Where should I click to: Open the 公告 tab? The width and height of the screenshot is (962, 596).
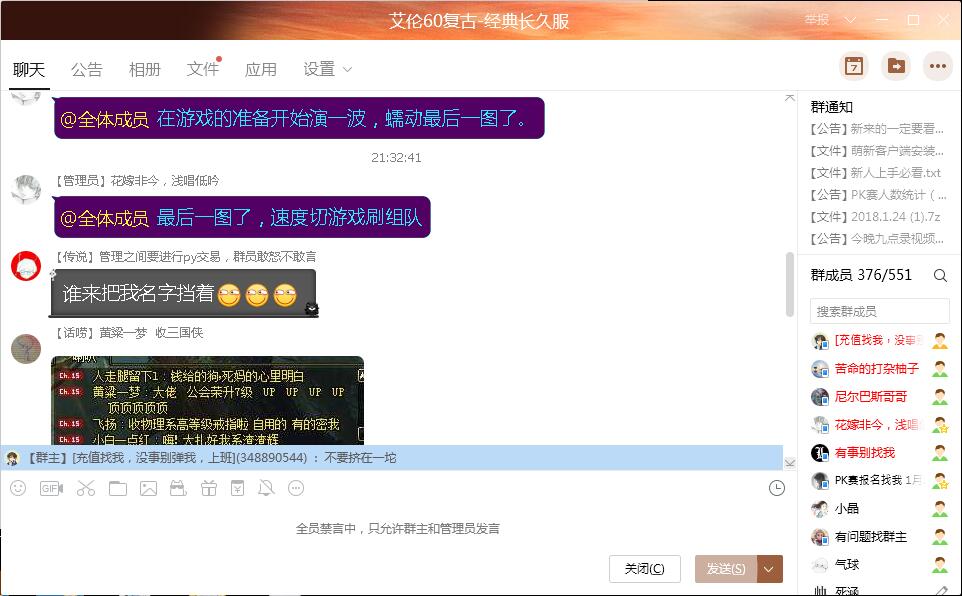(x=87, y=69)
